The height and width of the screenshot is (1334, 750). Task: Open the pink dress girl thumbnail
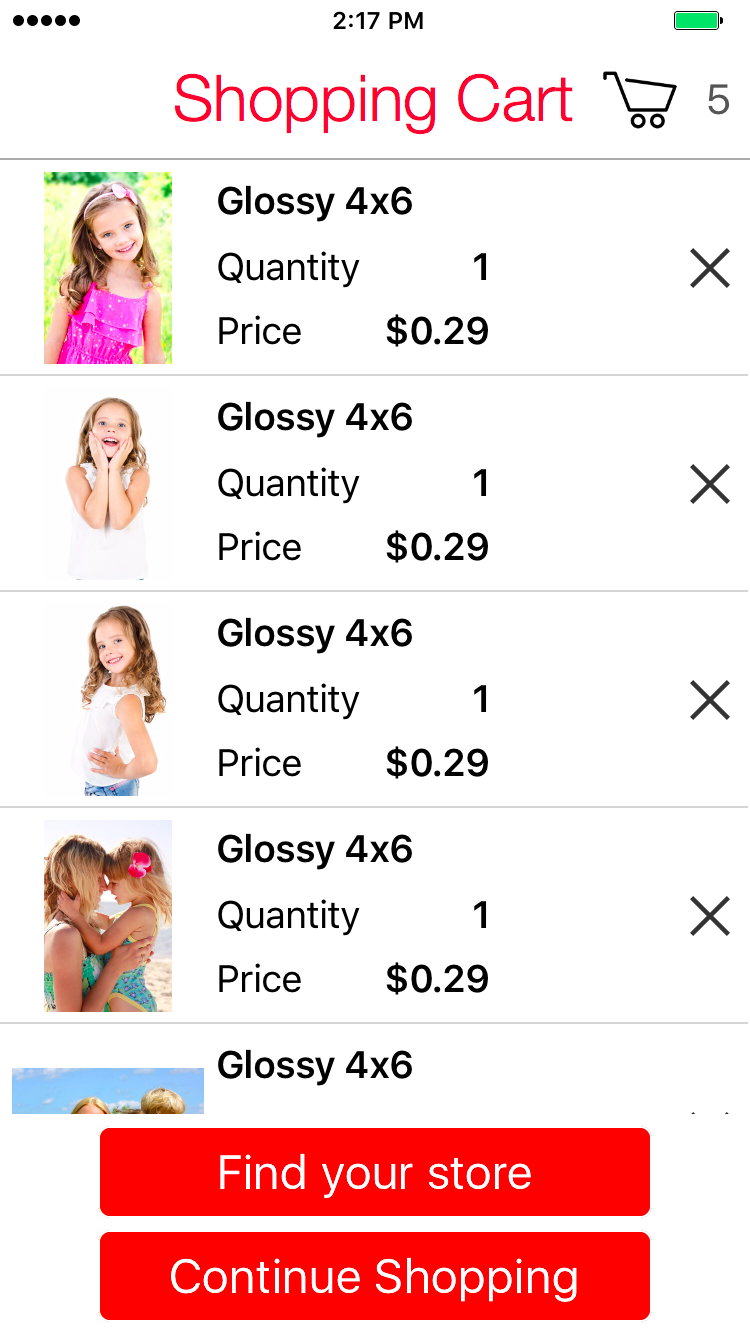108,268
